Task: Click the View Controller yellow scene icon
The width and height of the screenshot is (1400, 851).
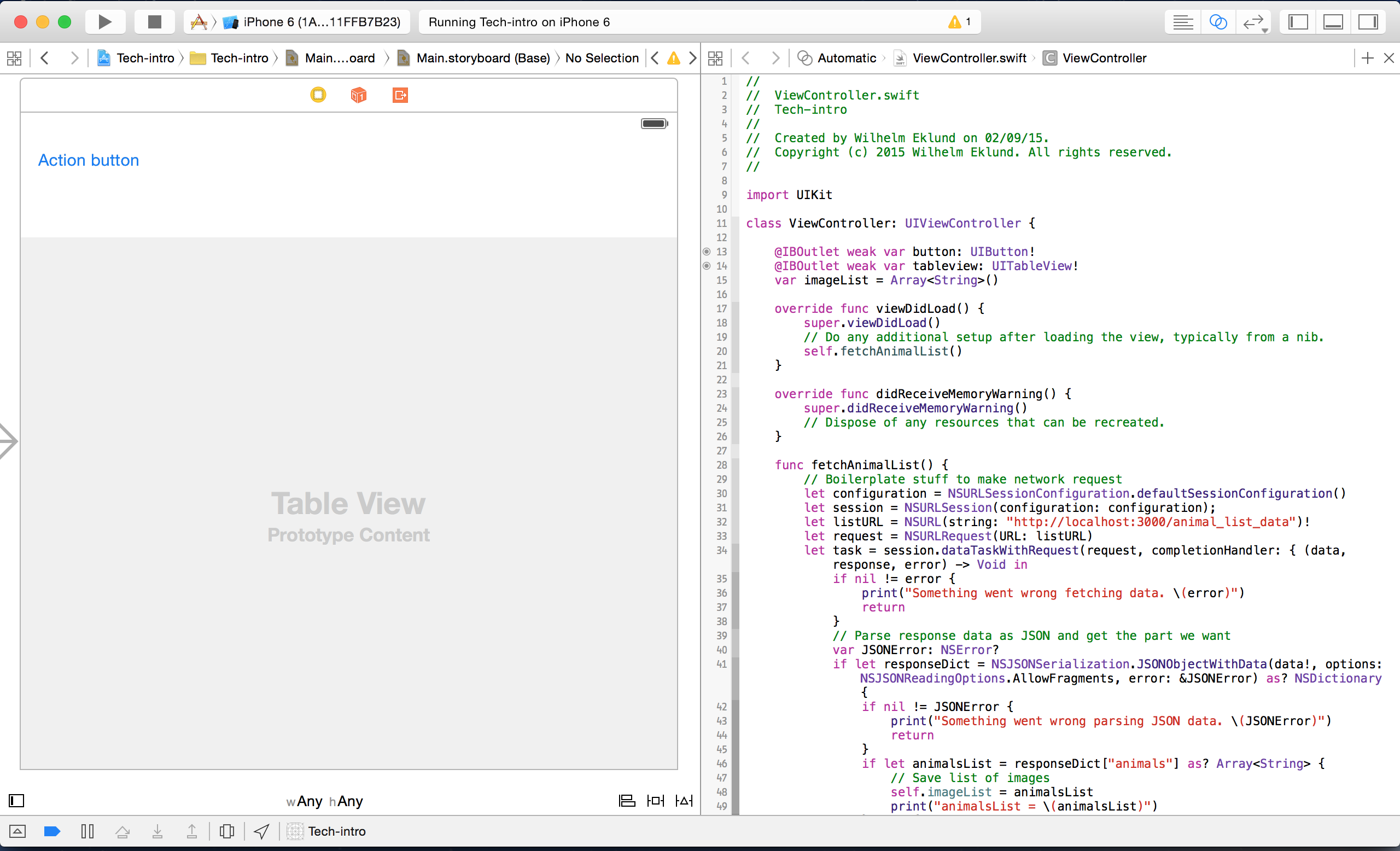Action: pyautogui.click(x=318, y=95)
